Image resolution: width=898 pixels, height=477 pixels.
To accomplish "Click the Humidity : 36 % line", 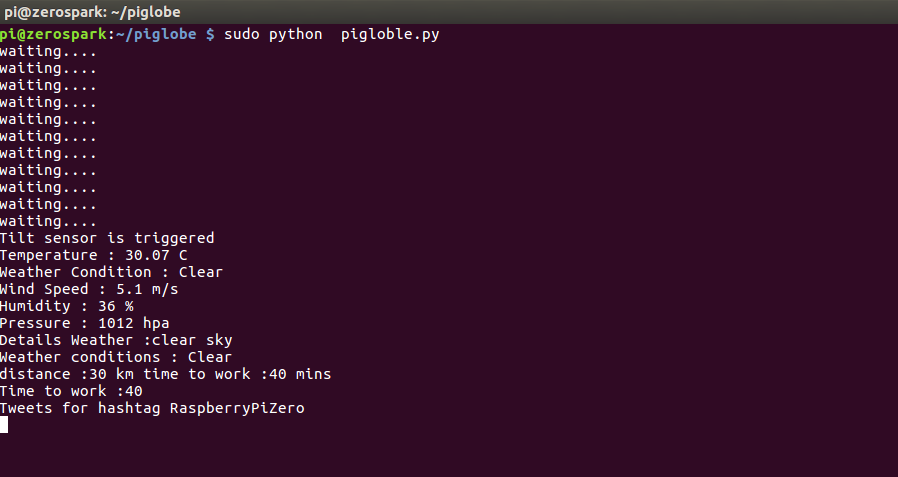I will [x=67, y=306].
